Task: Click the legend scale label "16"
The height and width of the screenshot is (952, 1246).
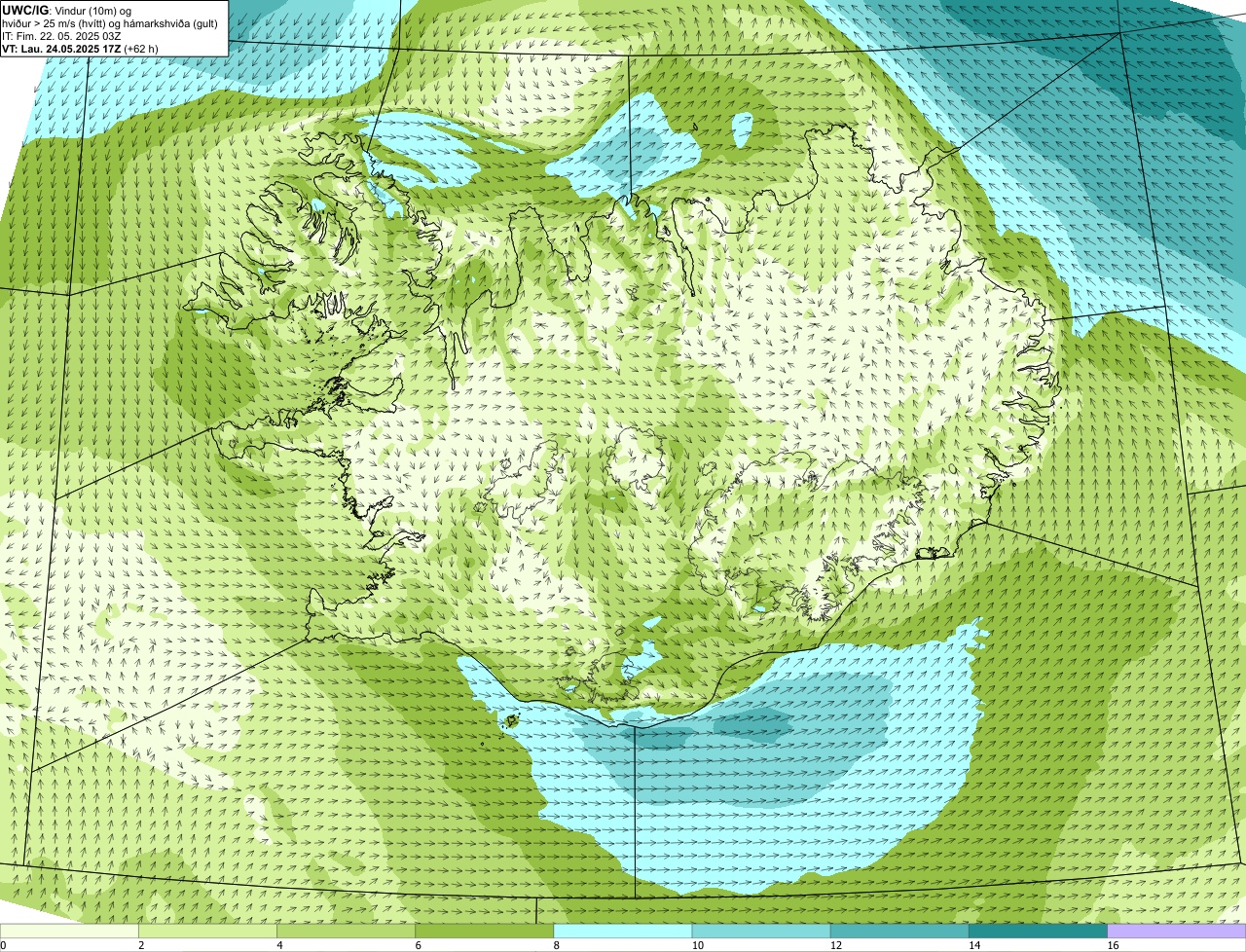Action: click(x=1112, y=945)
